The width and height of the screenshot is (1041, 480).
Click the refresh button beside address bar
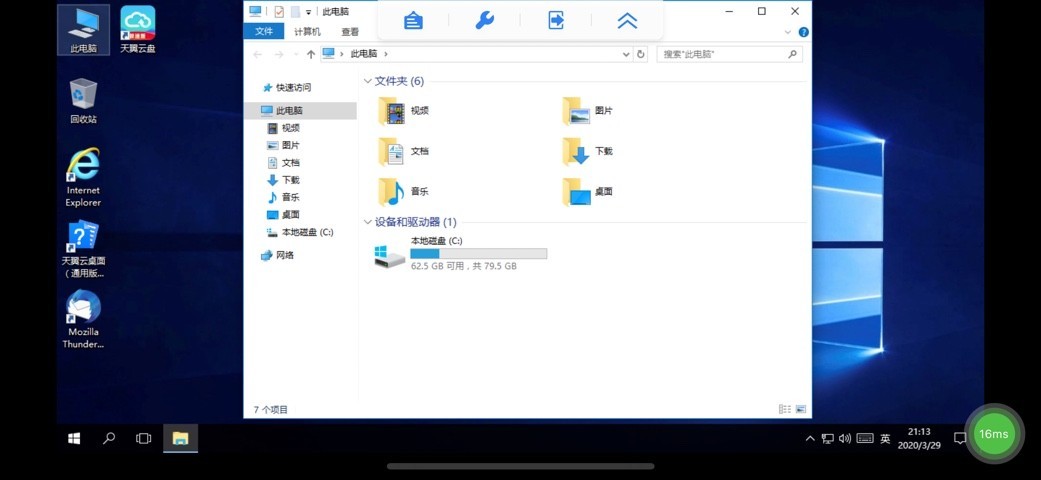click(x=641, y=54)
